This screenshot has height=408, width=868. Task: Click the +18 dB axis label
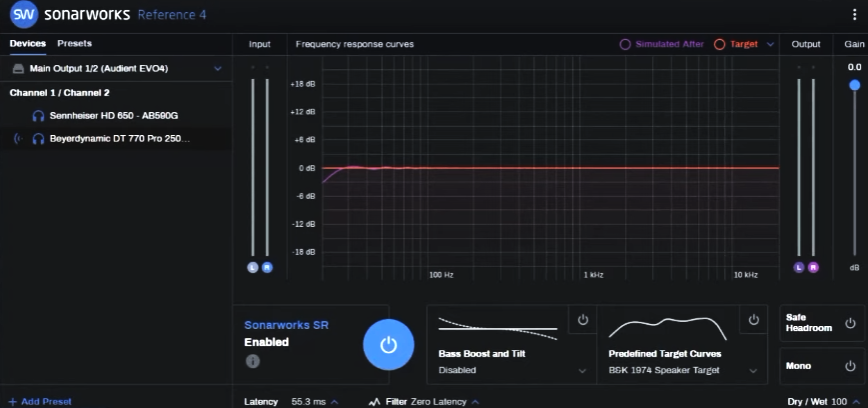[303, 84]
